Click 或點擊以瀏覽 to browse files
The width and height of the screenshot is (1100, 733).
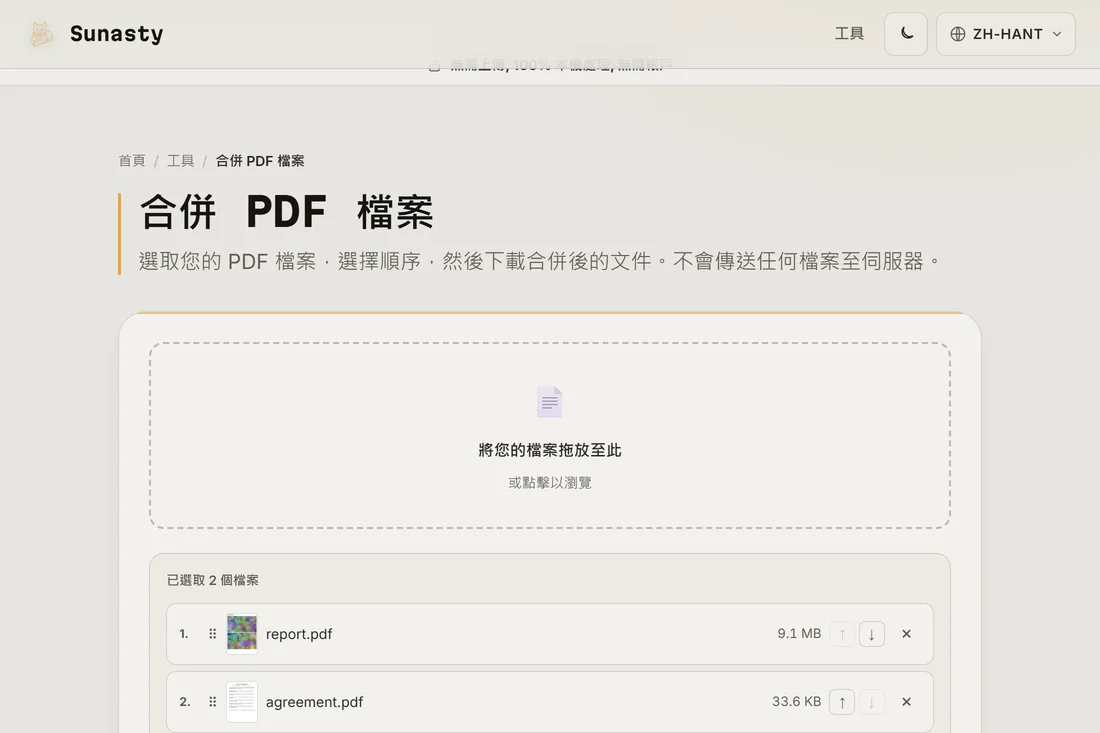click(x=549, y=483)
